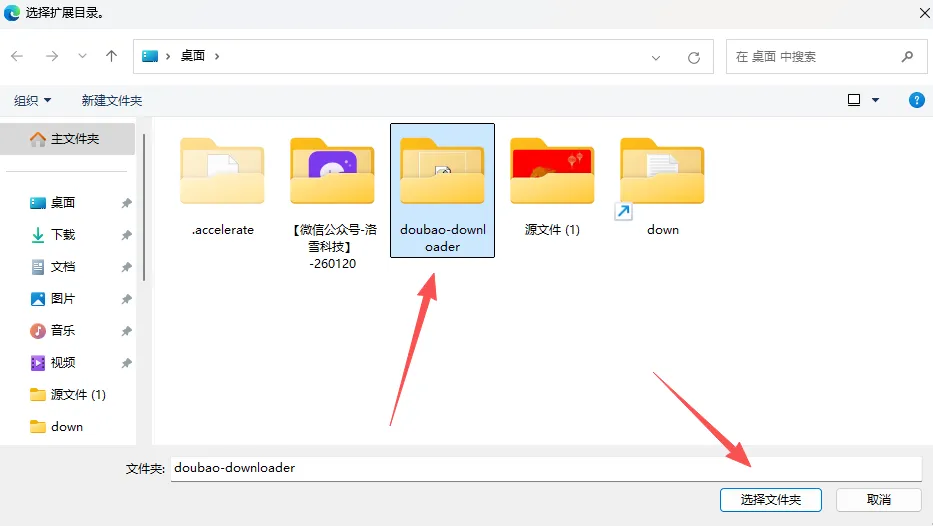The image size is (933, 526).
Task: Open 文档 in the sidebar
Action: point(62,267)
